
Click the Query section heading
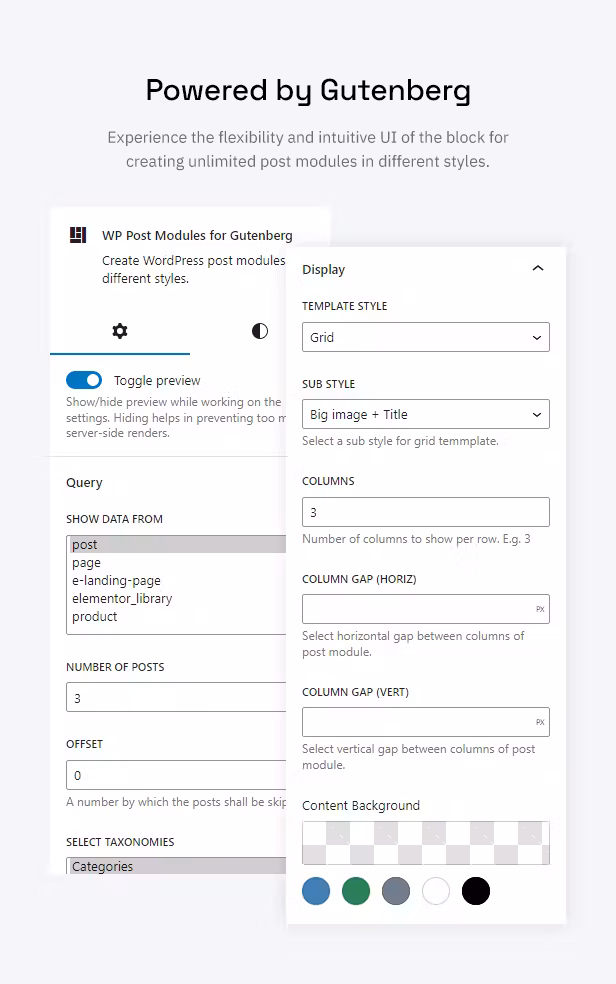(x=84, y=483)
